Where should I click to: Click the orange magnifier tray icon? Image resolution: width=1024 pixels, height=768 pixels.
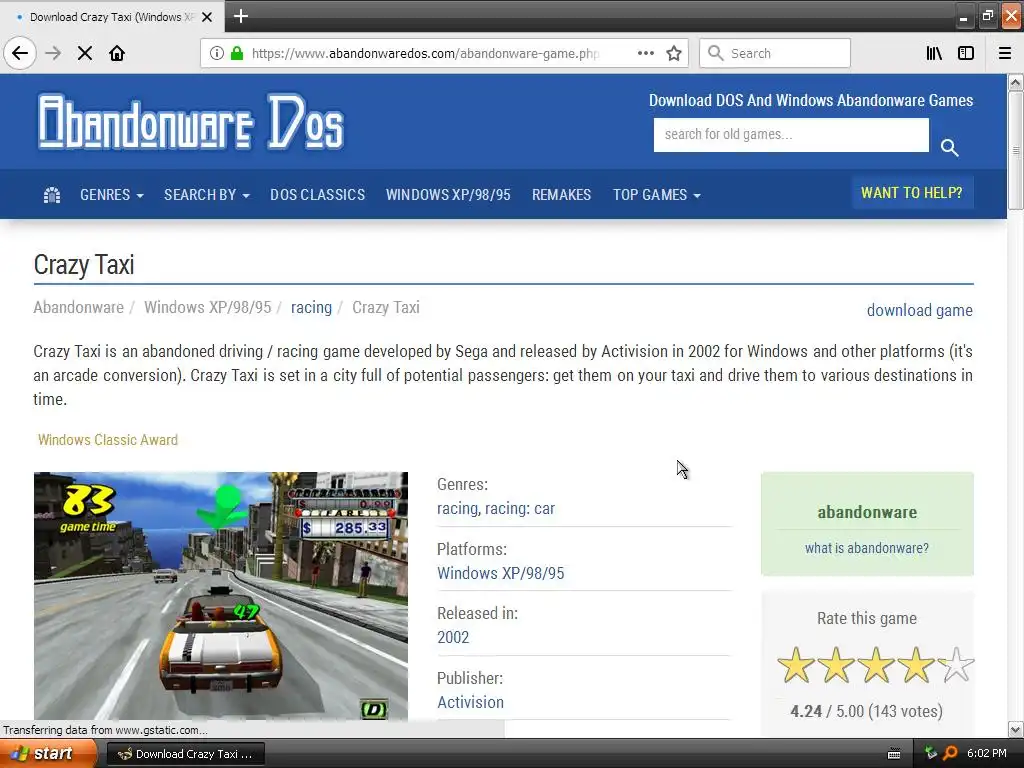(x=950, y=753)
